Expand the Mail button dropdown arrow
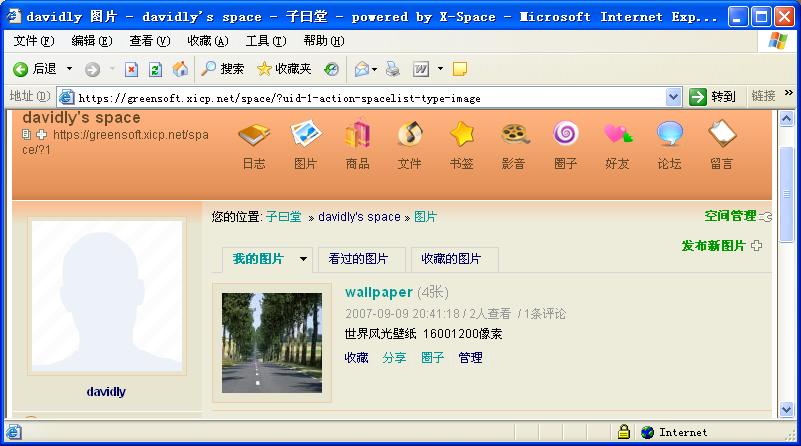 374,69
